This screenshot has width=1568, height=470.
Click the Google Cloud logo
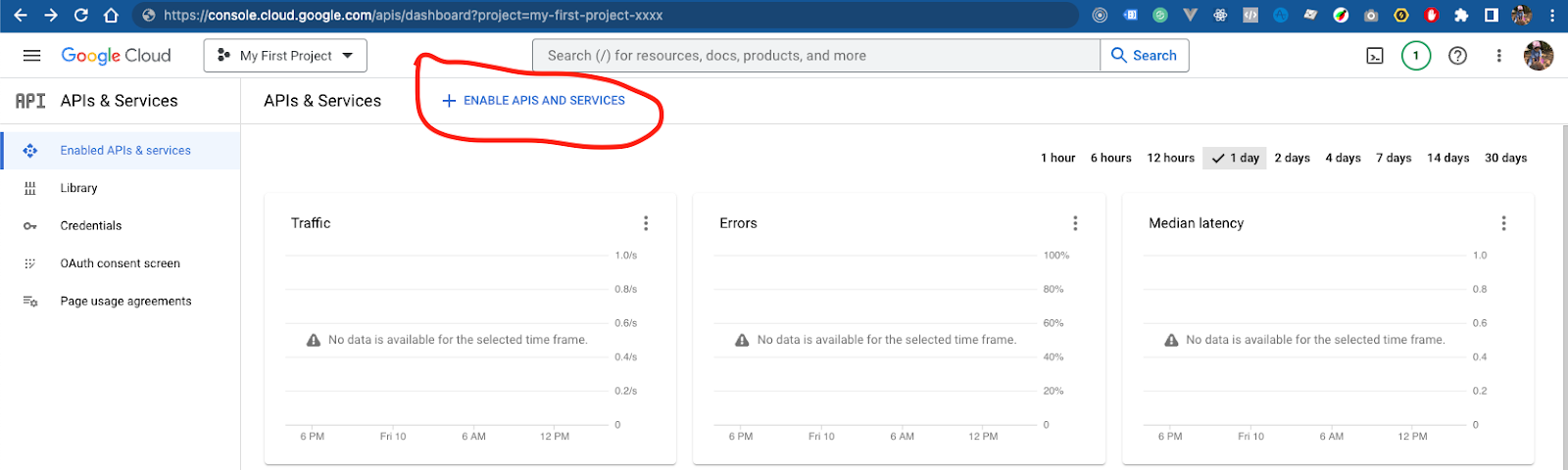[116, 56]
